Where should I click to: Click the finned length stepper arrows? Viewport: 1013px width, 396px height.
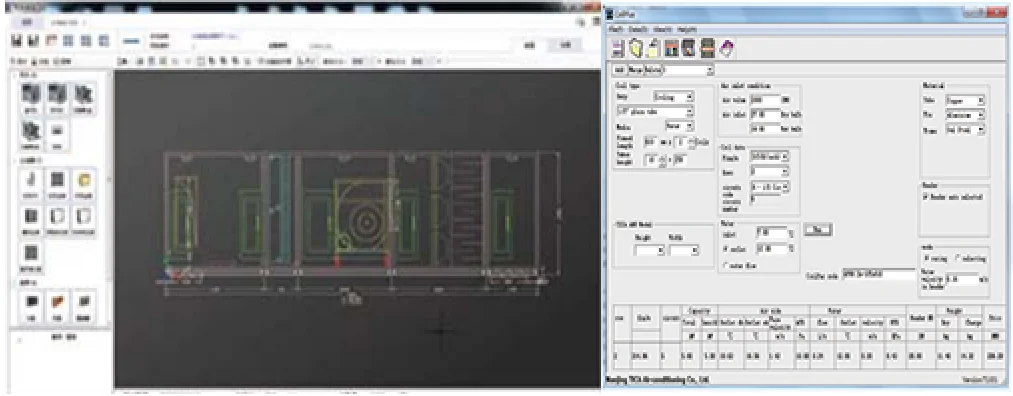click(692, 142)
